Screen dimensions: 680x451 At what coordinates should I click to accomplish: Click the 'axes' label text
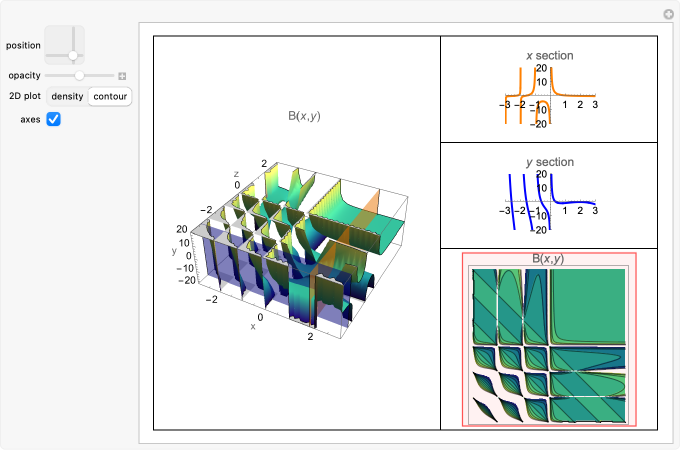(x=30, y=119)
